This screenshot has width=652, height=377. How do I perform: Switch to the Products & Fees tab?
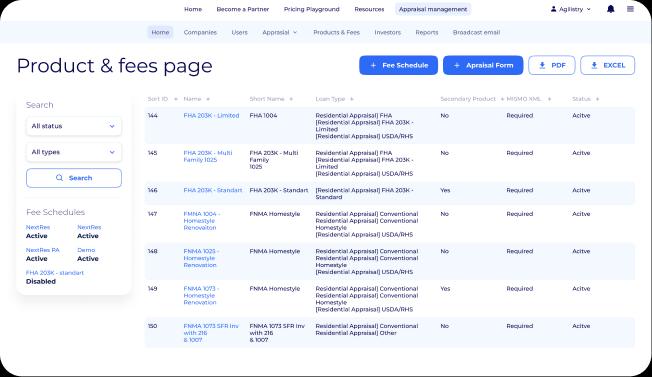tap(336, 32)
